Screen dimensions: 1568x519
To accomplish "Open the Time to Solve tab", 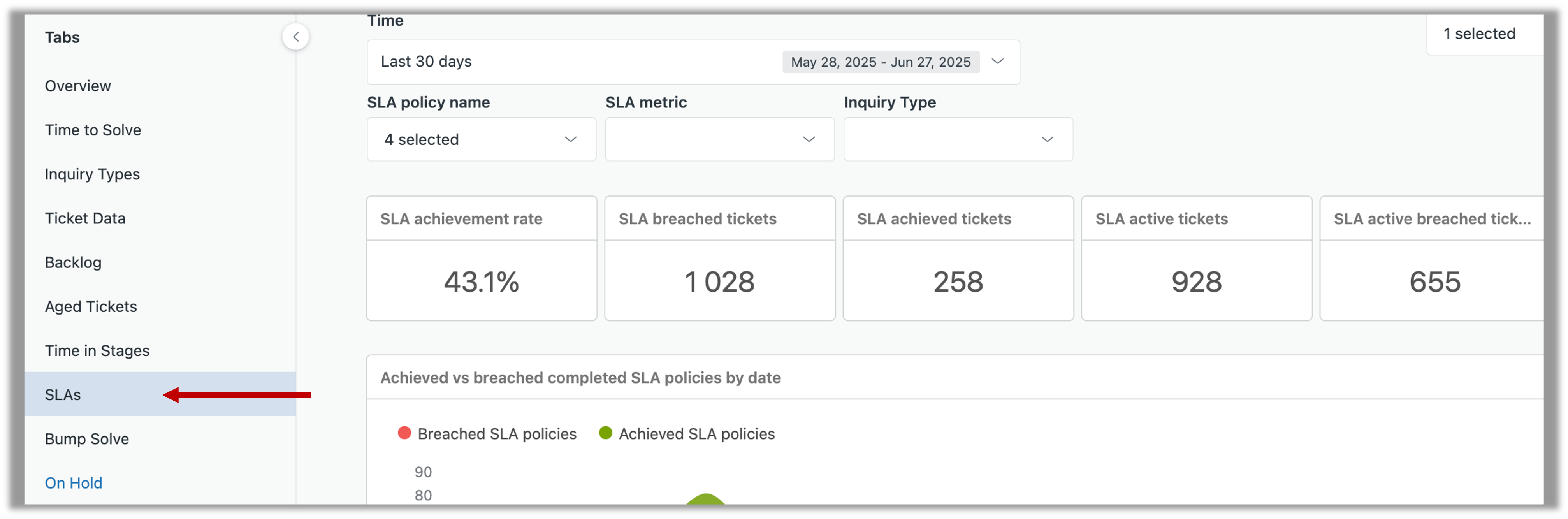I will 93,130.
